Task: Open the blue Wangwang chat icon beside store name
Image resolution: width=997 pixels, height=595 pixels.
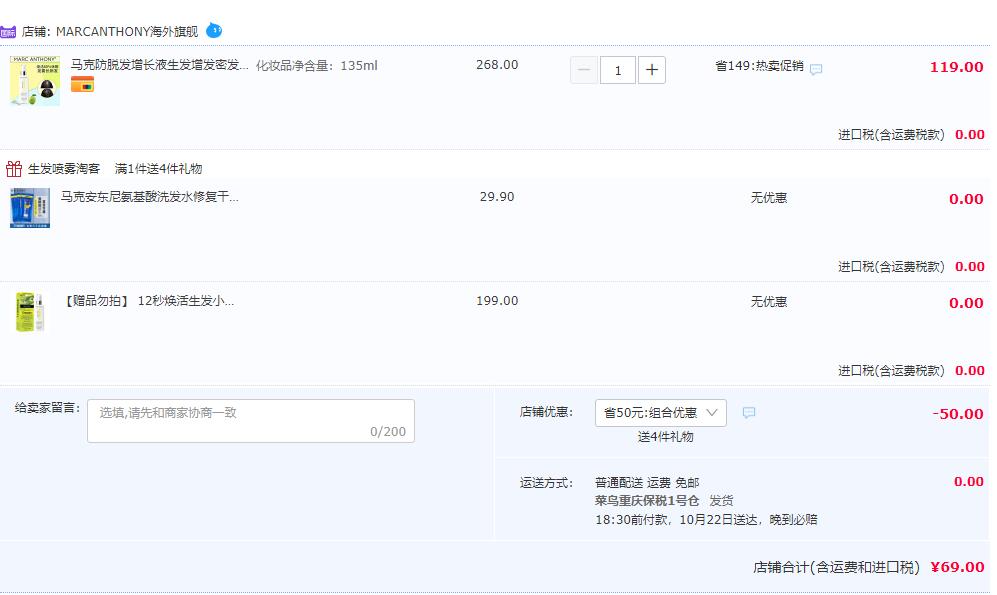Action: (214, 31)
